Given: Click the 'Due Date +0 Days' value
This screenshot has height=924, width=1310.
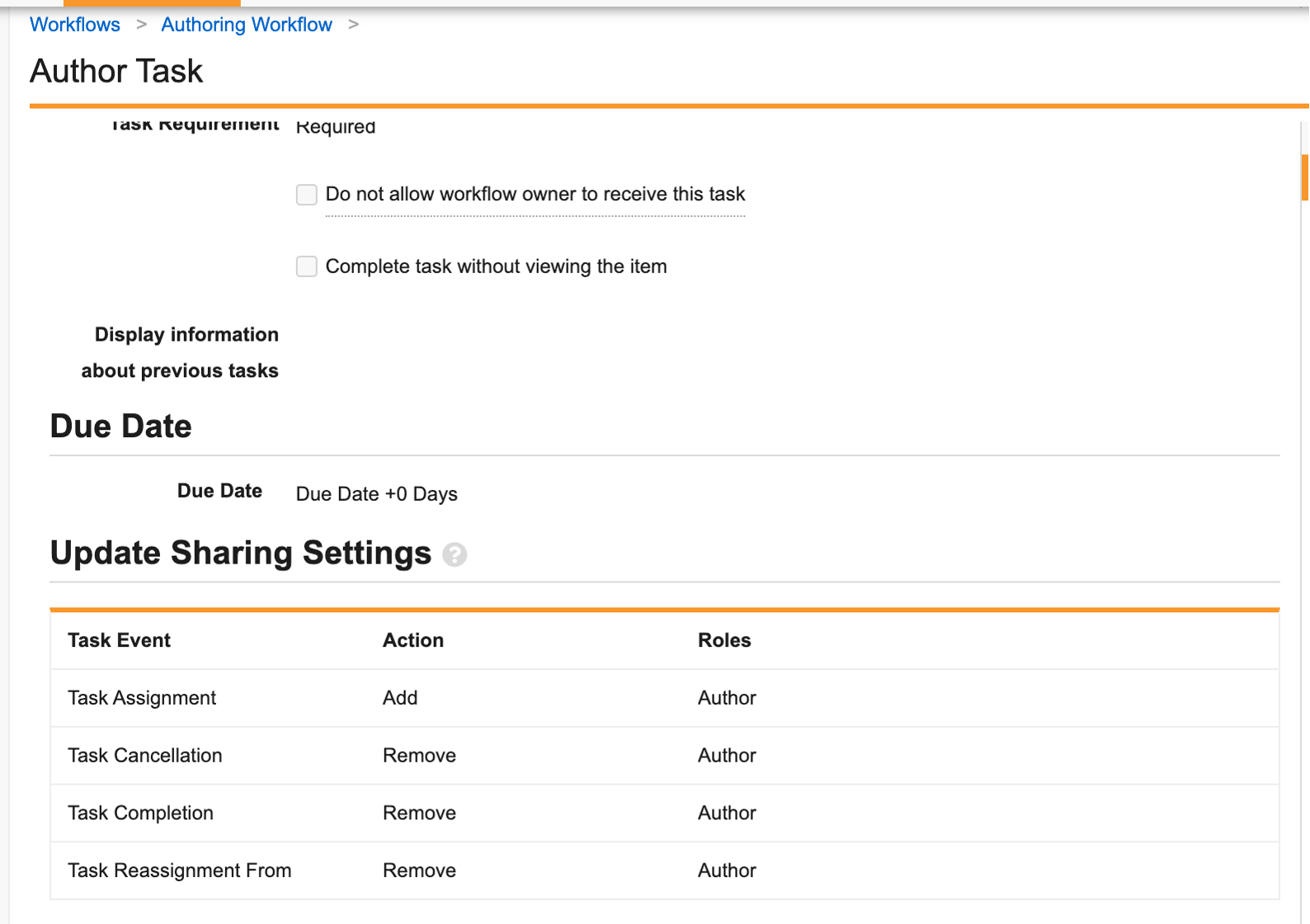Looking at the screenshot, I should tap(376, 494).
